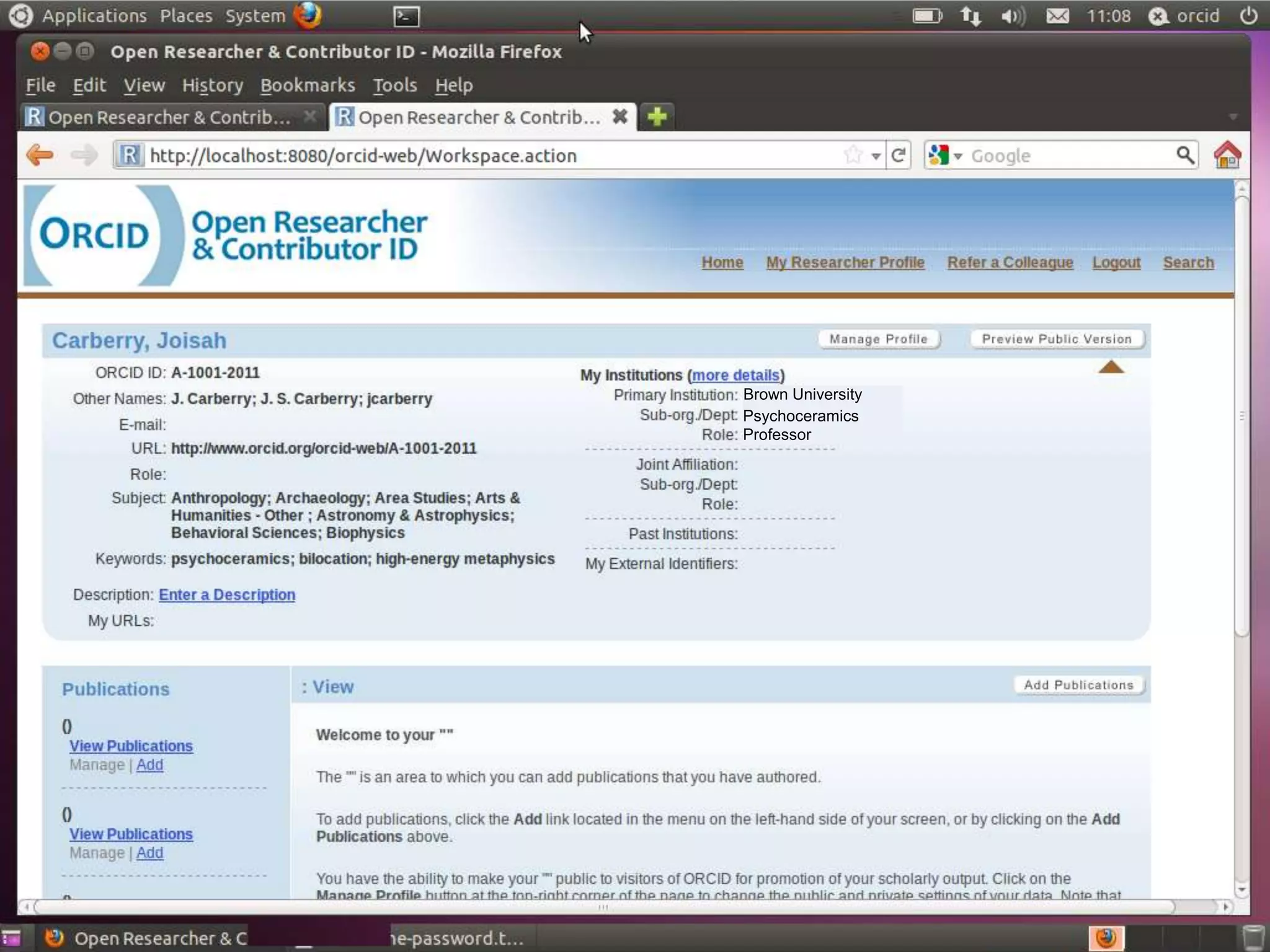Click the Firefox home icon

(x=1227, y=155)
